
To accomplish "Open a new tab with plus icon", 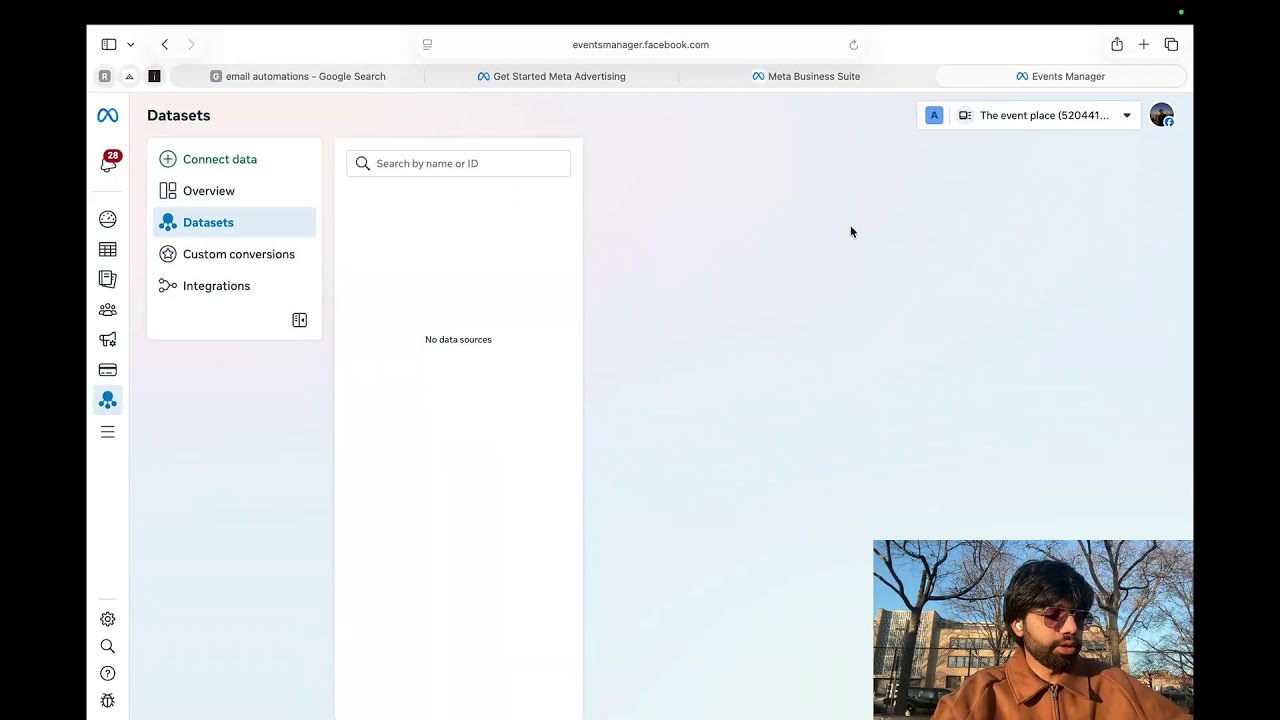I will click(x=1144, y=44).
